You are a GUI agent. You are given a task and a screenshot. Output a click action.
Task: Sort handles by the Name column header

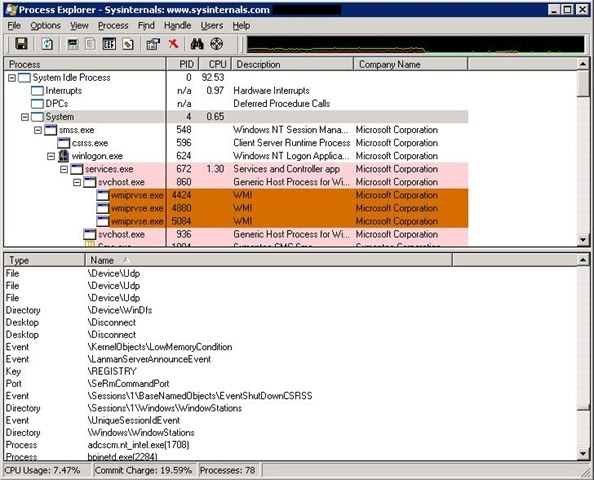click(x=269, y=260)
